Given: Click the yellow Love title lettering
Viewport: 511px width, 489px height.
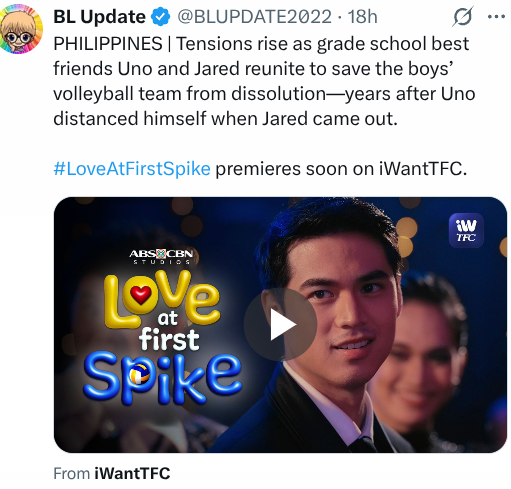Looking at the screenshot, I should click(x=162, y=299).
